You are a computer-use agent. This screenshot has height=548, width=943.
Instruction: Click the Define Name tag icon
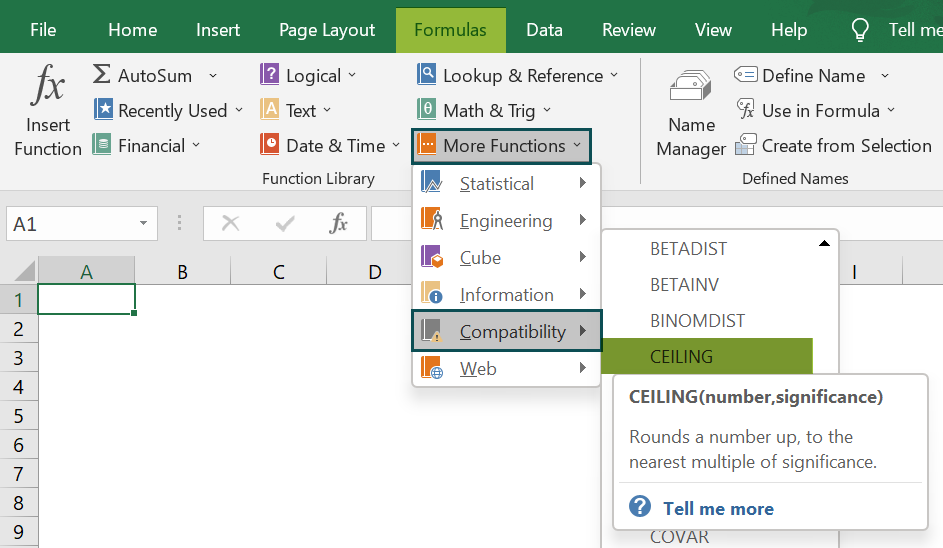point(746,75)
